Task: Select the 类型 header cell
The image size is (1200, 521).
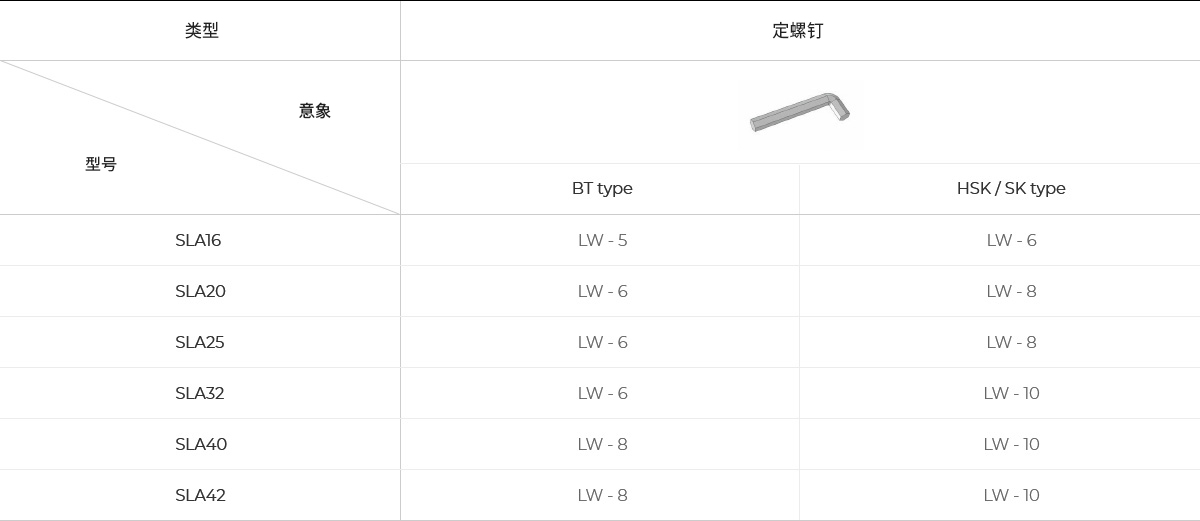Action: pos(201,30)
